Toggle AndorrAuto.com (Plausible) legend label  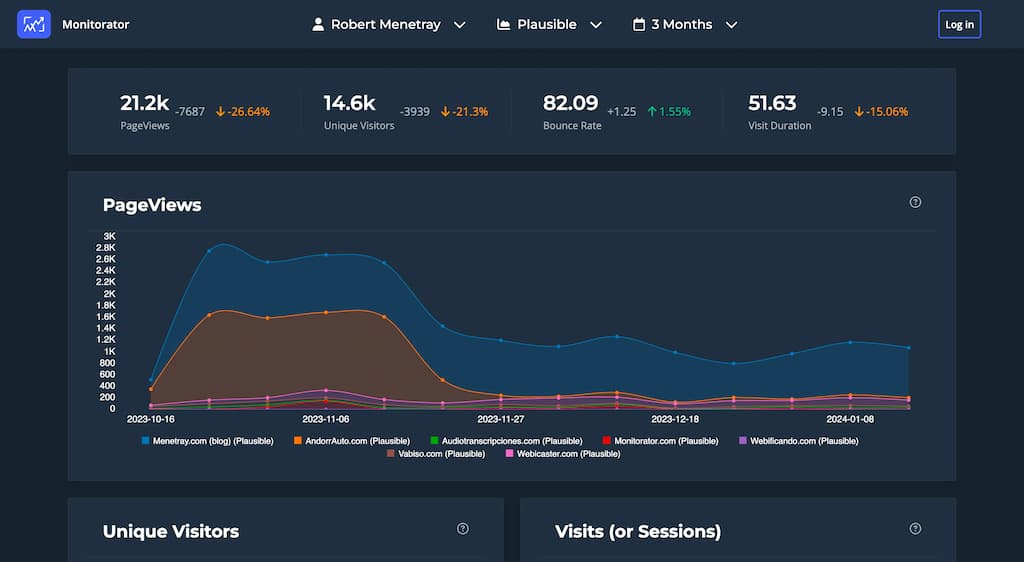click(x=357, y=441)
